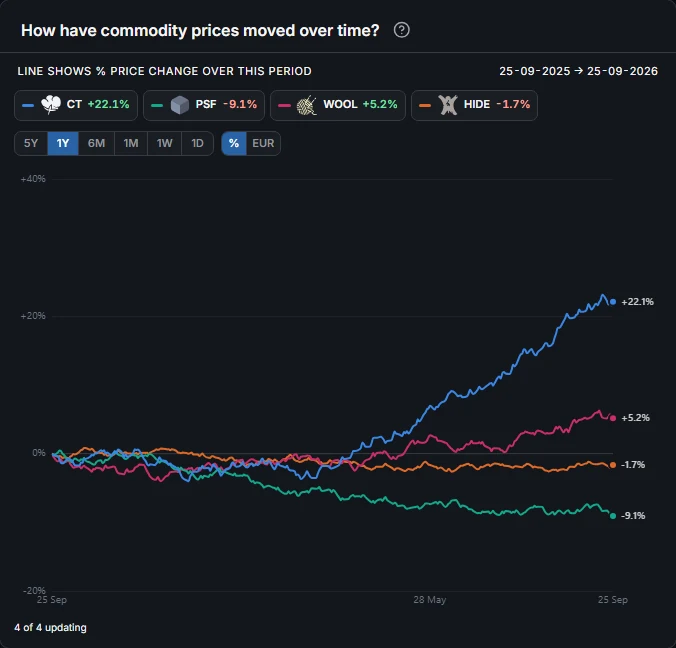Screen dimensions: 676x648
Task: Click the blue CT legend color dash
Action: click(28, 105)
